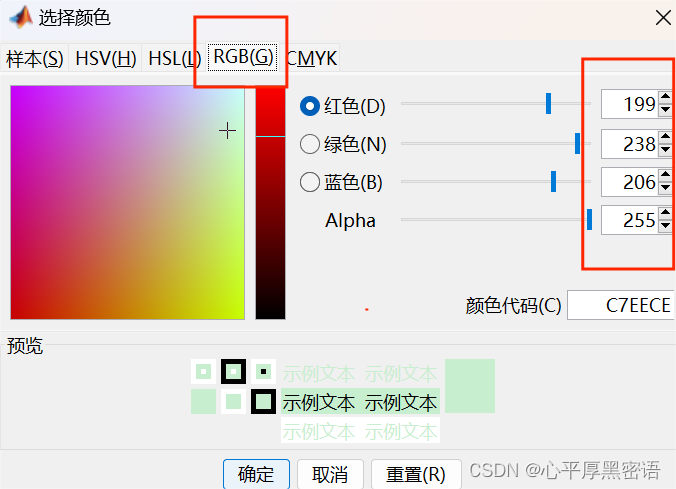The width and height of the screenshot is (676, 489).
Task: Switch to the 样本(S) tab
Action: pyautogui.click(x=34, y=58)
